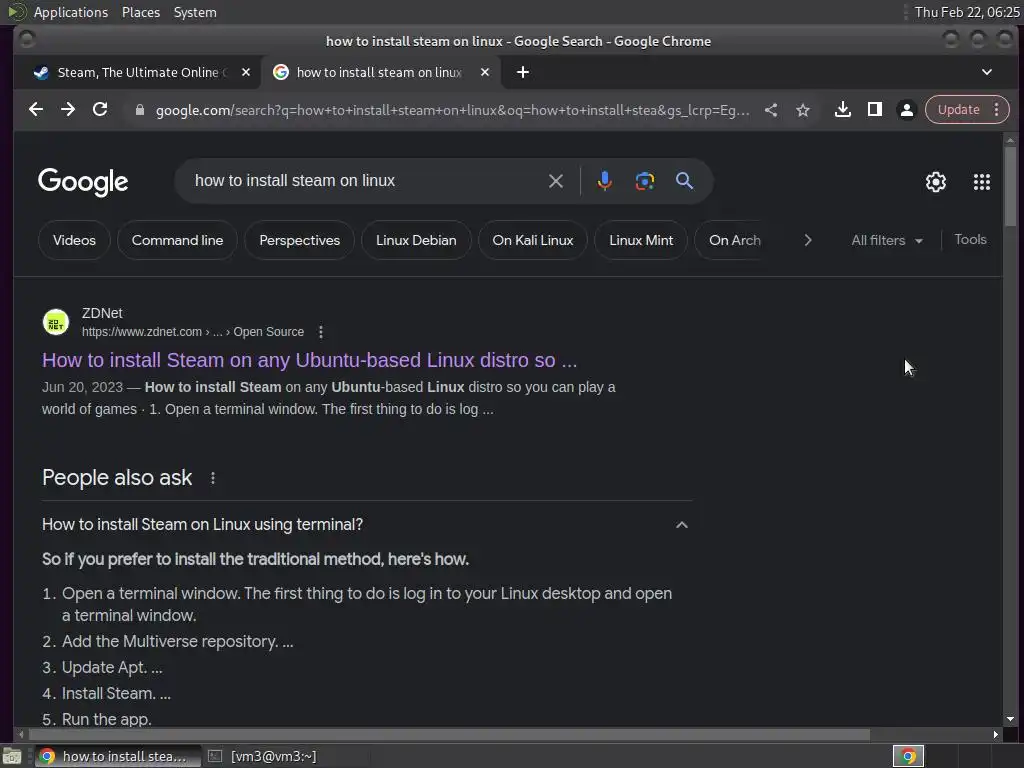Screen dimensions: 1024x768
Task: Open the Chrome profile avatar icon
Action: point(906,110)
